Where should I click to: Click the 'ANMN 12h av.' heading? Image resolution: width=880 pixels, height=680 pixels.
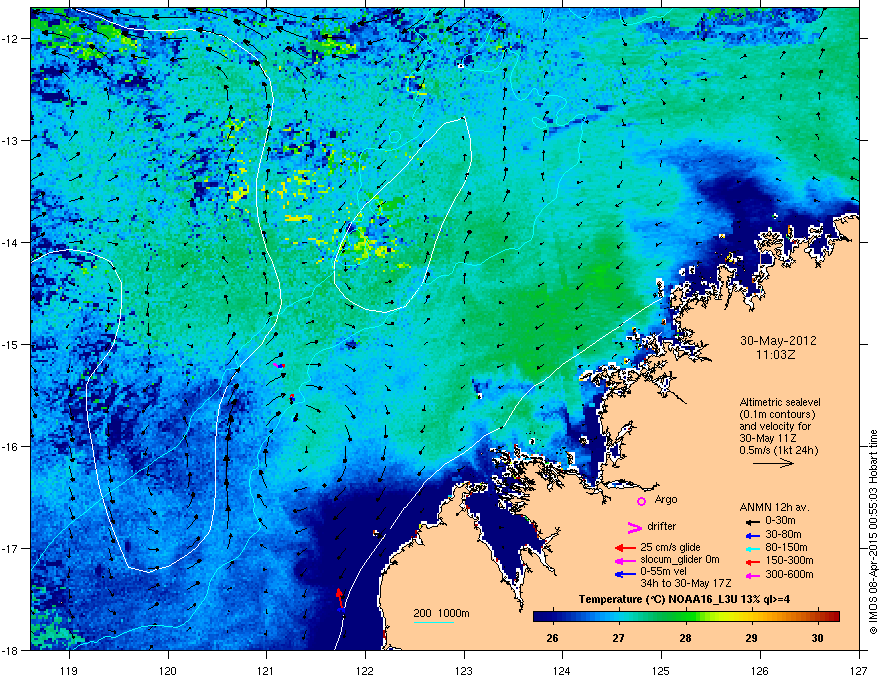coord(774,507)
